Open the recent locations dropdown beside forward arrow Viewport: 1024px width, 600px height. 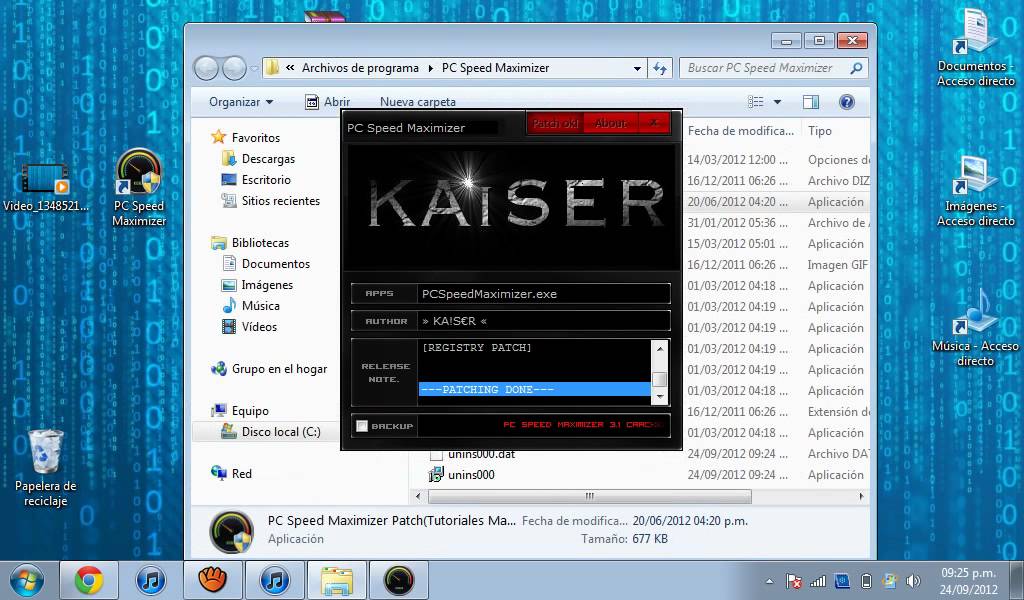[254, 69]
